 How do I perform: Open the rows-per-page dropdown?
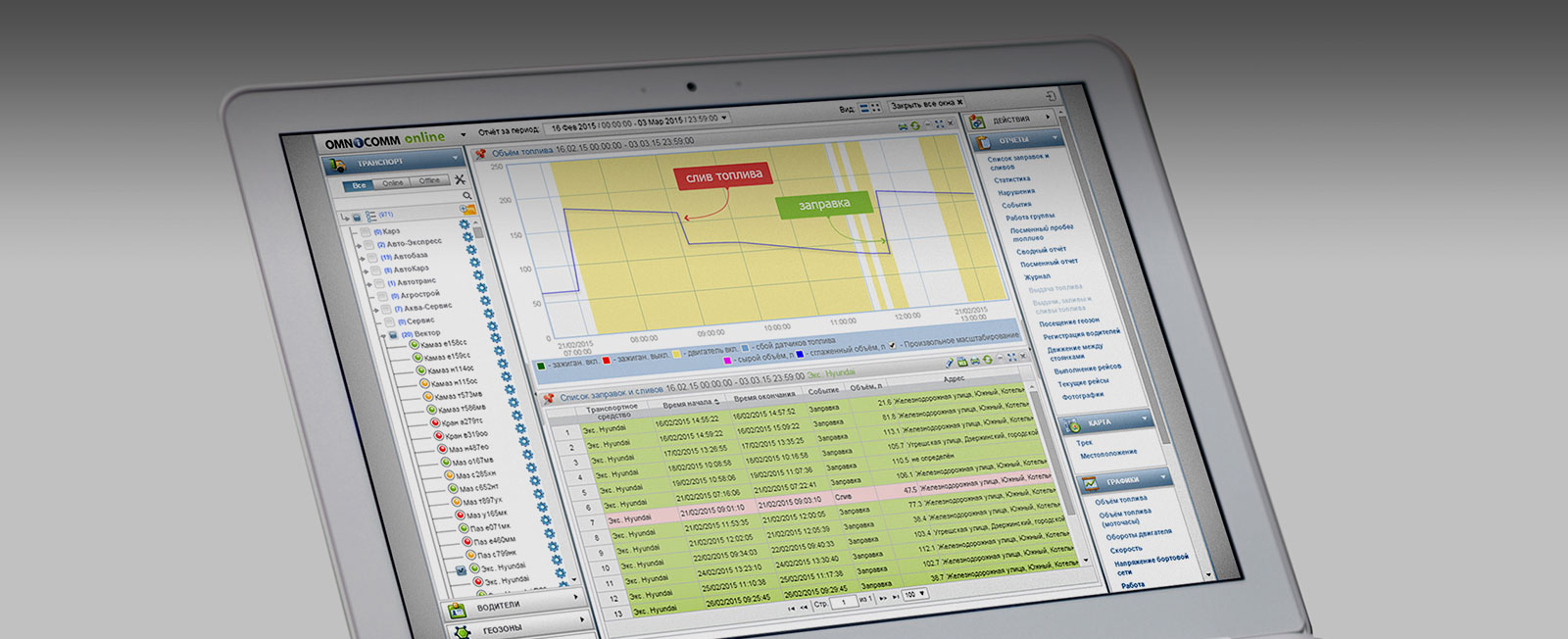915,594
